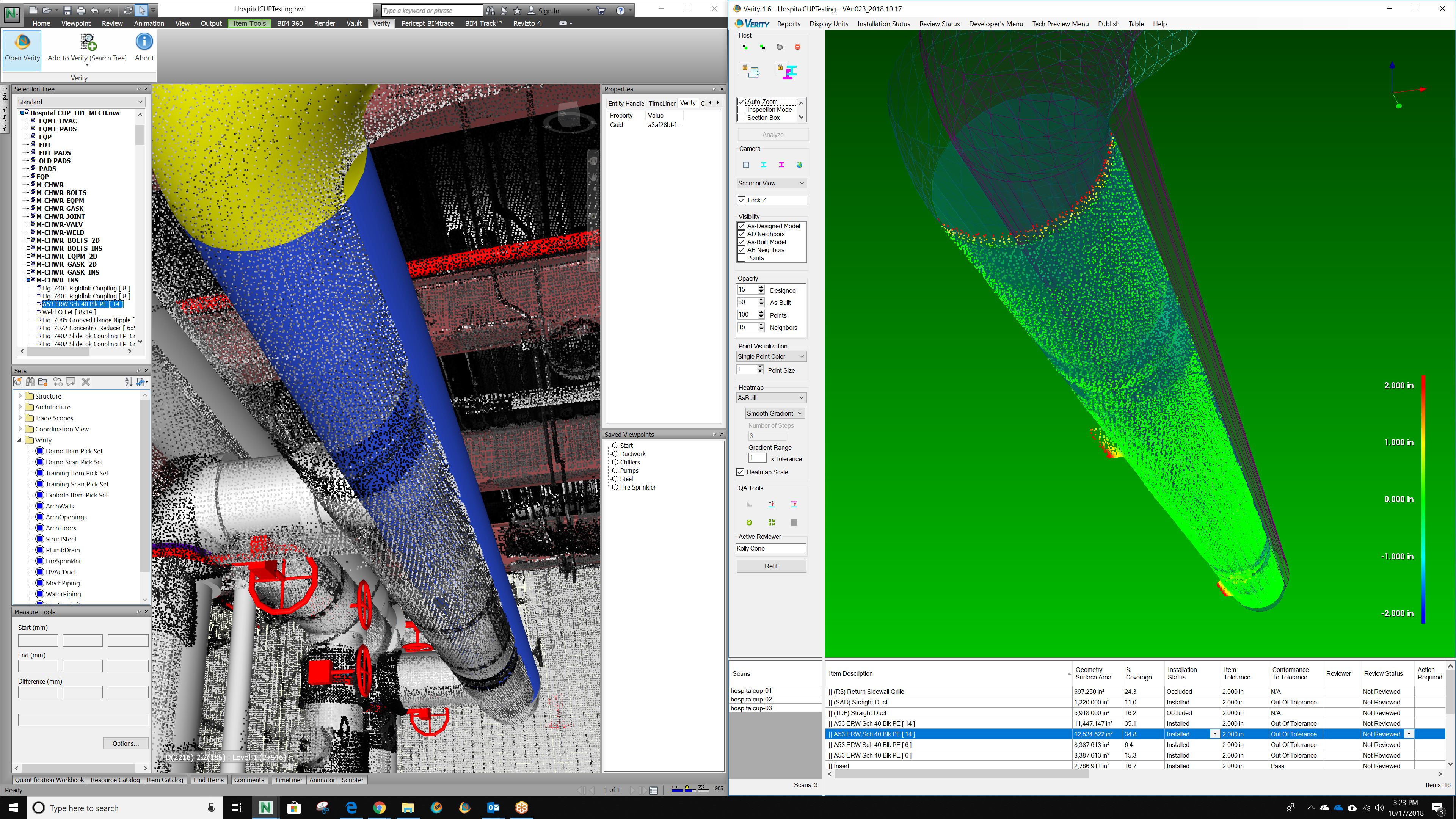Viewport: 1456px width, 819px height.
Task: Click the green grid QA tool icon
Action: (772, 522)
